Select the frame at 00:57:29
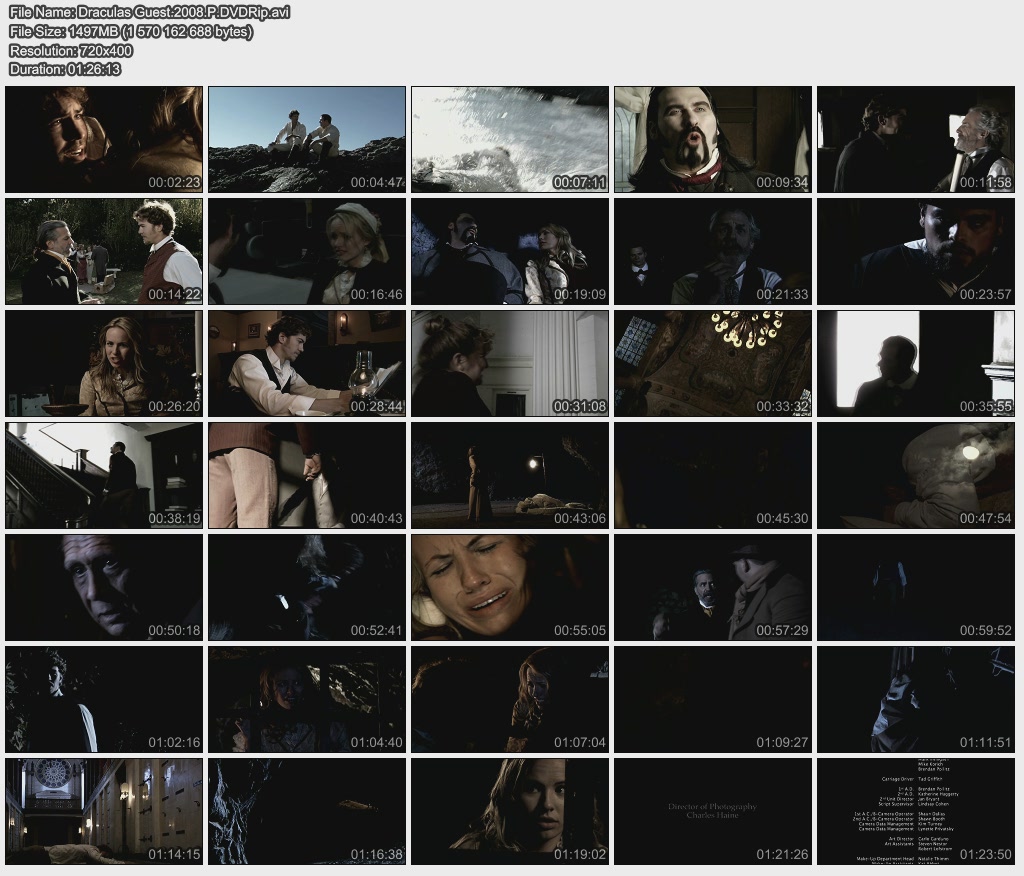 point(713,587)
